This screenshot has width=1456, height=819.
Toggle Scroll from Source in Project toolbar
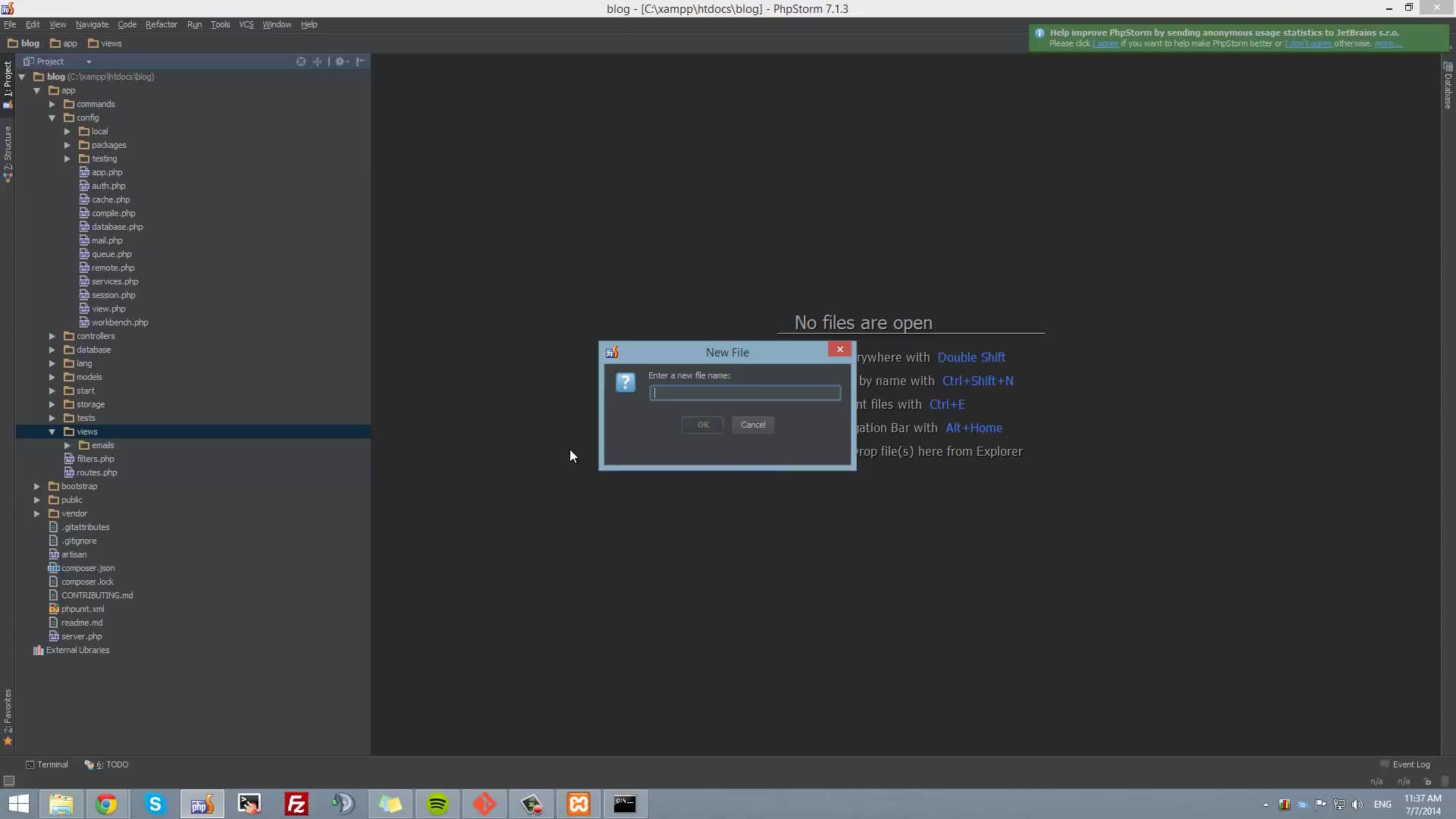click(x=301, y=61)
